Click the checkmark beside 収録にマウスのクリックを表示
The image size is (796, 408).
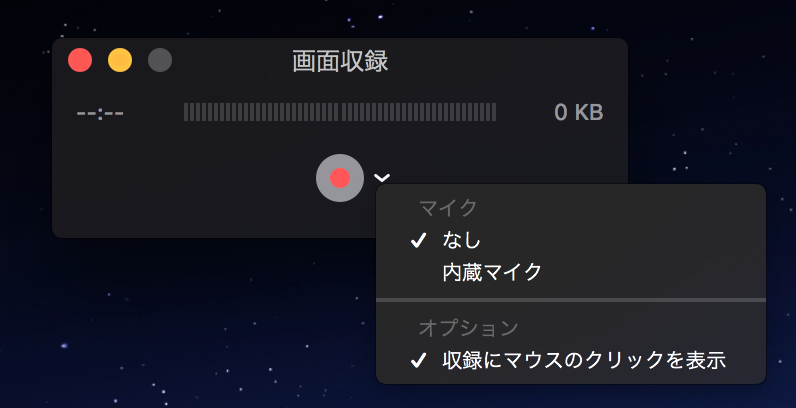[x=418, y=361]
